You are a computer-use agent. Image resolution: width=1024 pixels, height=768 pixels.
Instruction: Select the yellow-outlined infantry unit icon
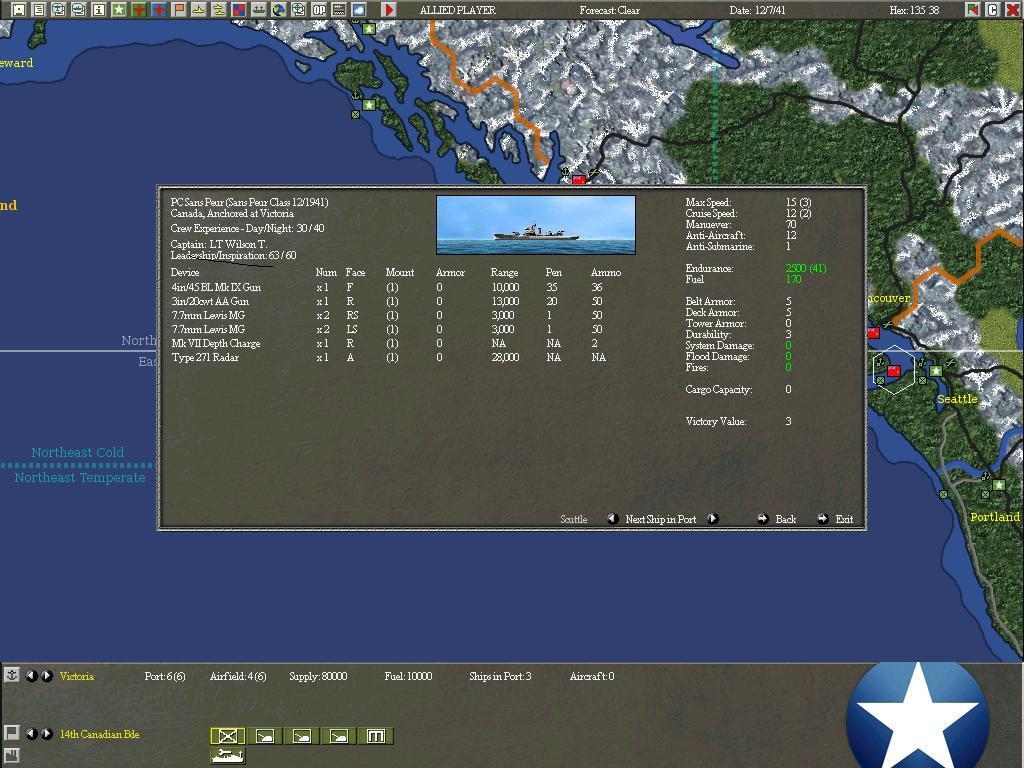(227, 736)
